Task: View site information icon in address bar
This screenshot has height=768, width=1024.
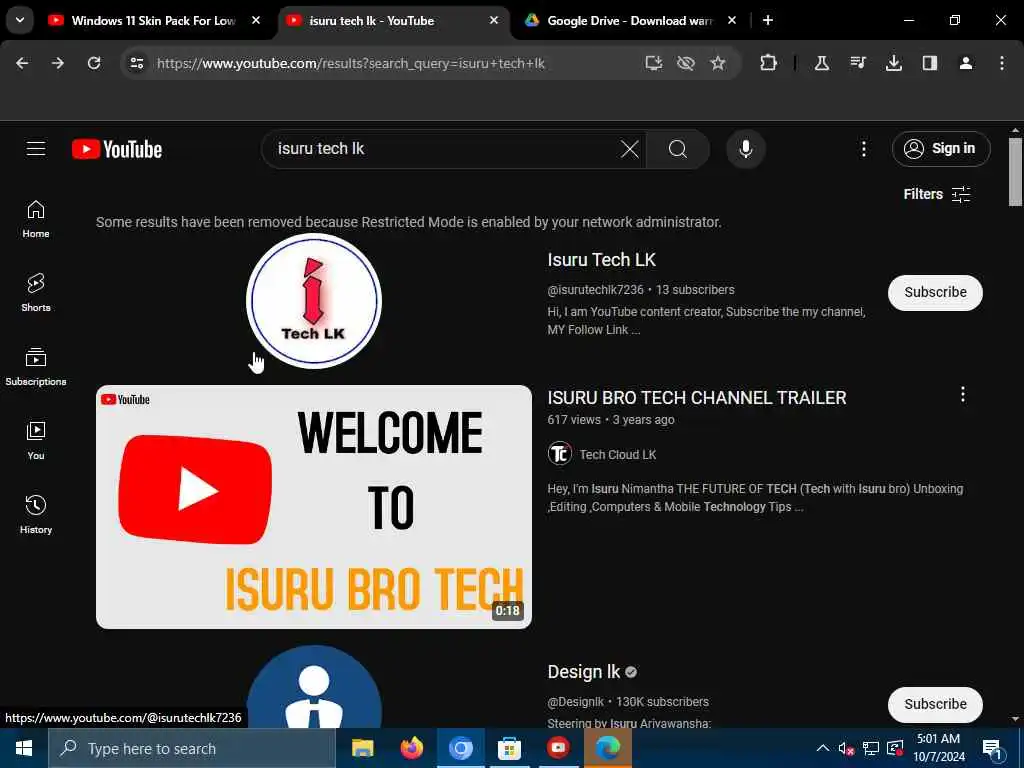Action: [136, 63]
